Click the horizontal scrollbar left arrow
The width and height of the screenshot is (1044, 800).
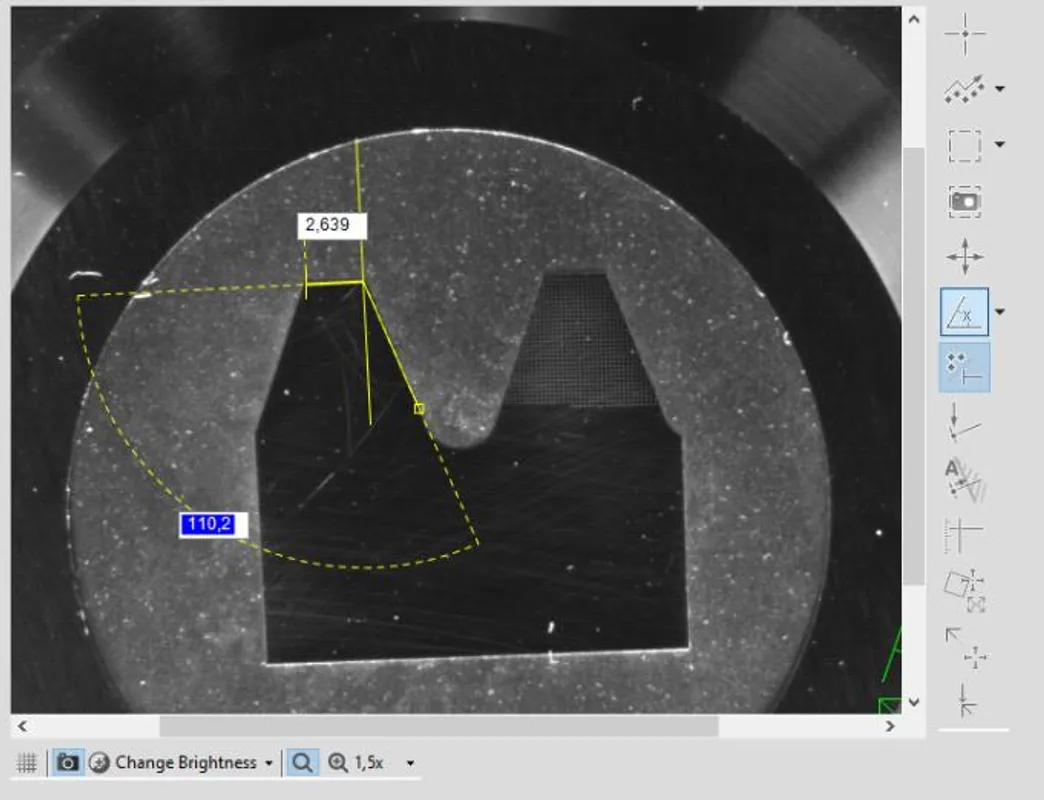click(23, 726)
